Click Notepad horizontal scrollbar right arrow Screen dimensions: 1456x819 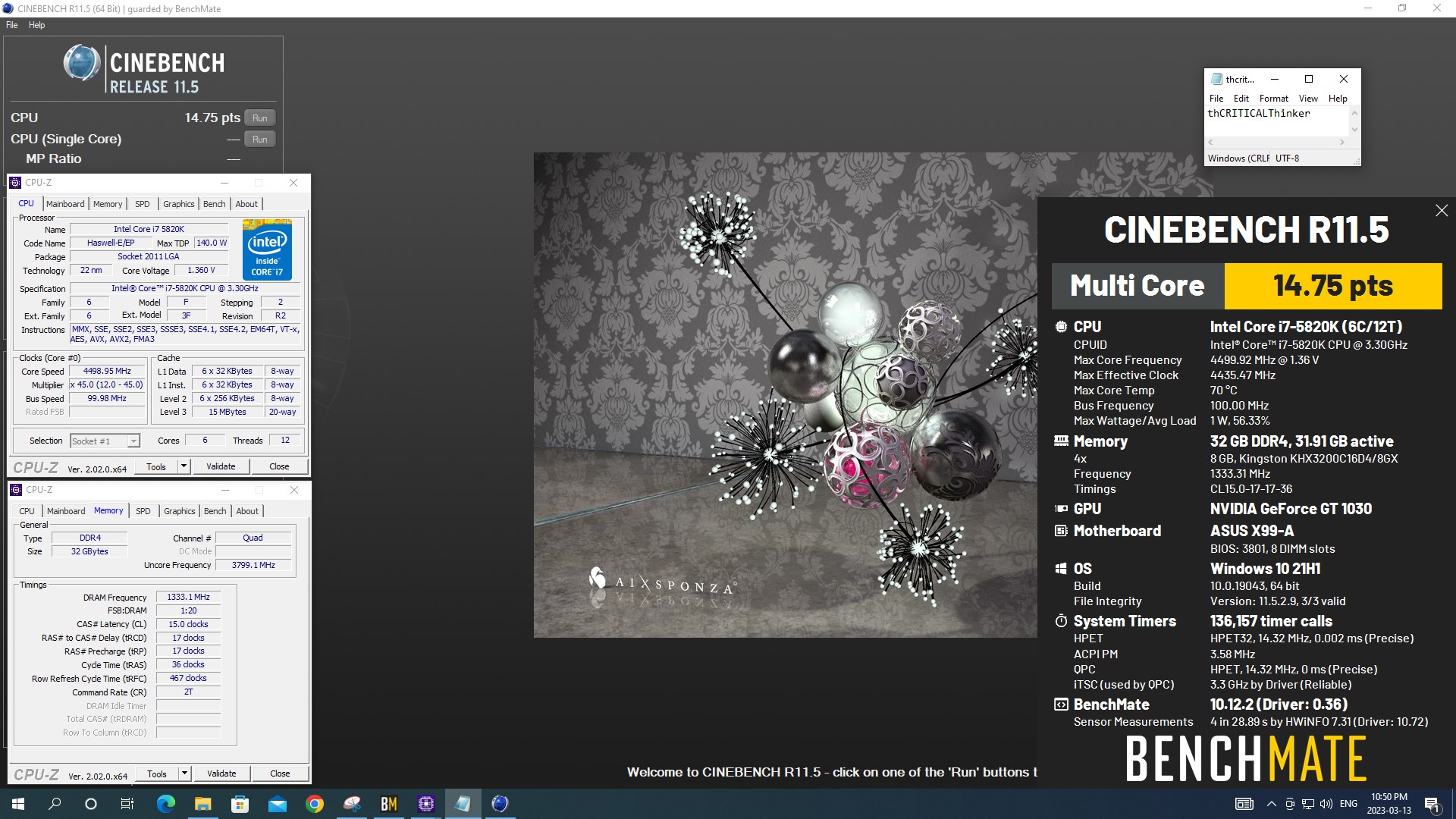click(1342, 142)
